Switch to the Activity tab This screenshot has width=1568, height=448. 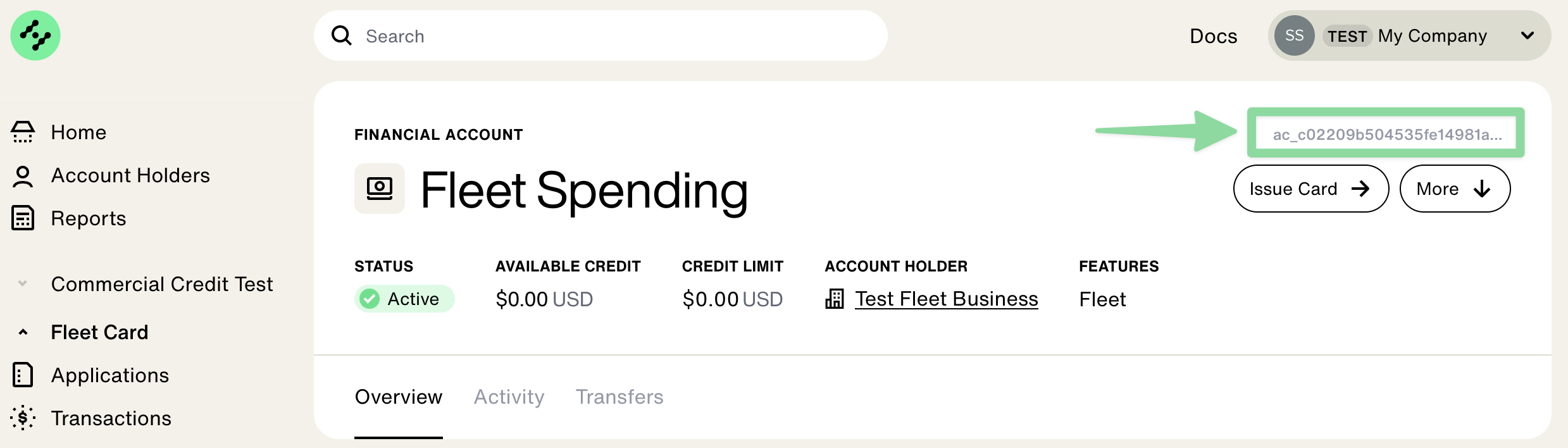[x=509, y=397]
